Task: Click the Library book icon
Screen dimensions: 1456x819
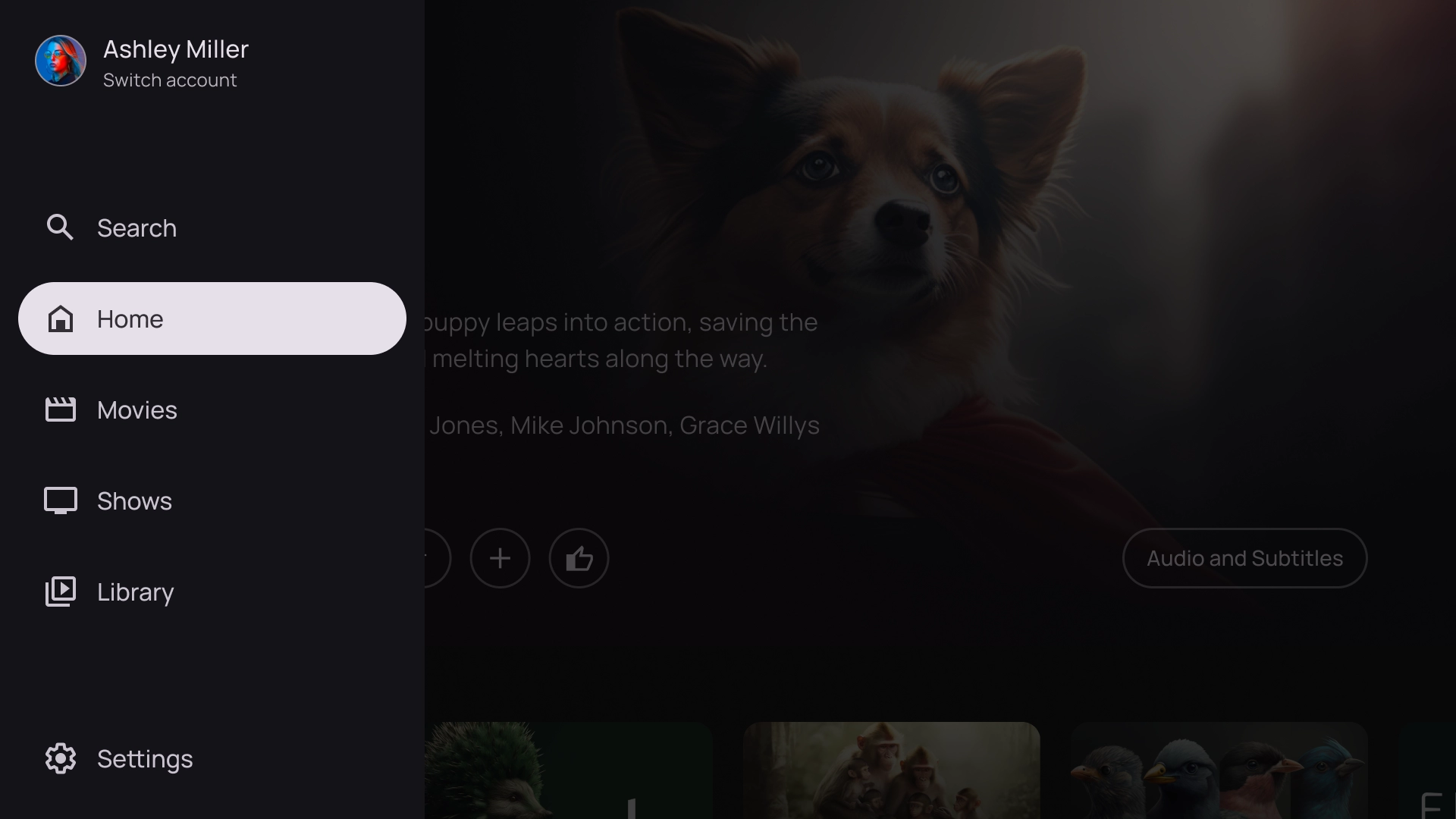Action: coord(60,591)
